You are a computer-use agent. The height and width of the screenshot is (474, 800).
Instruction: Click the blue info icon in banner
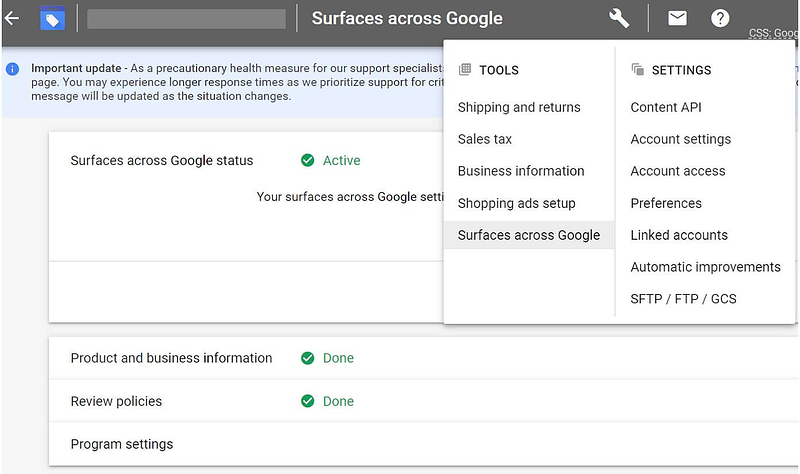(12, 69)
